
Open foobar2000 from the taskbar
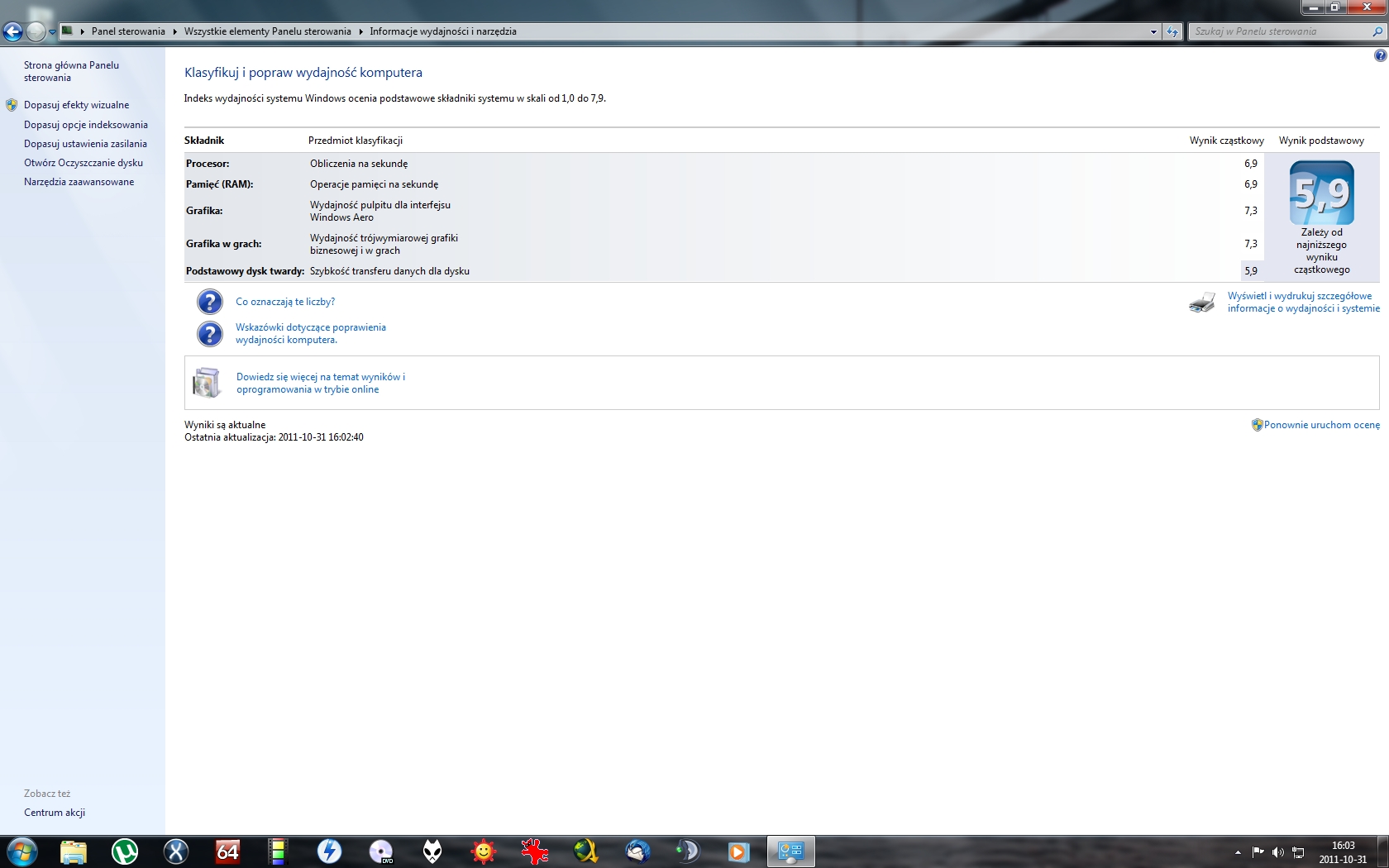432,851
